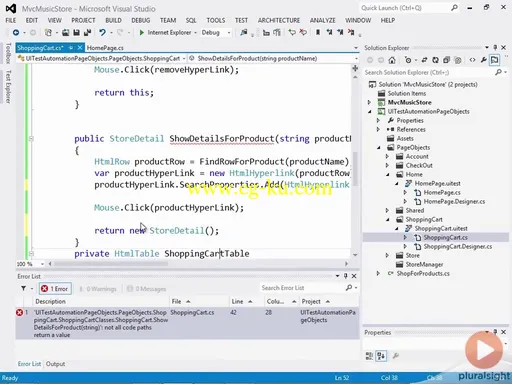Collapse the UITestAutomationPageObjects project

coord(370,111)
